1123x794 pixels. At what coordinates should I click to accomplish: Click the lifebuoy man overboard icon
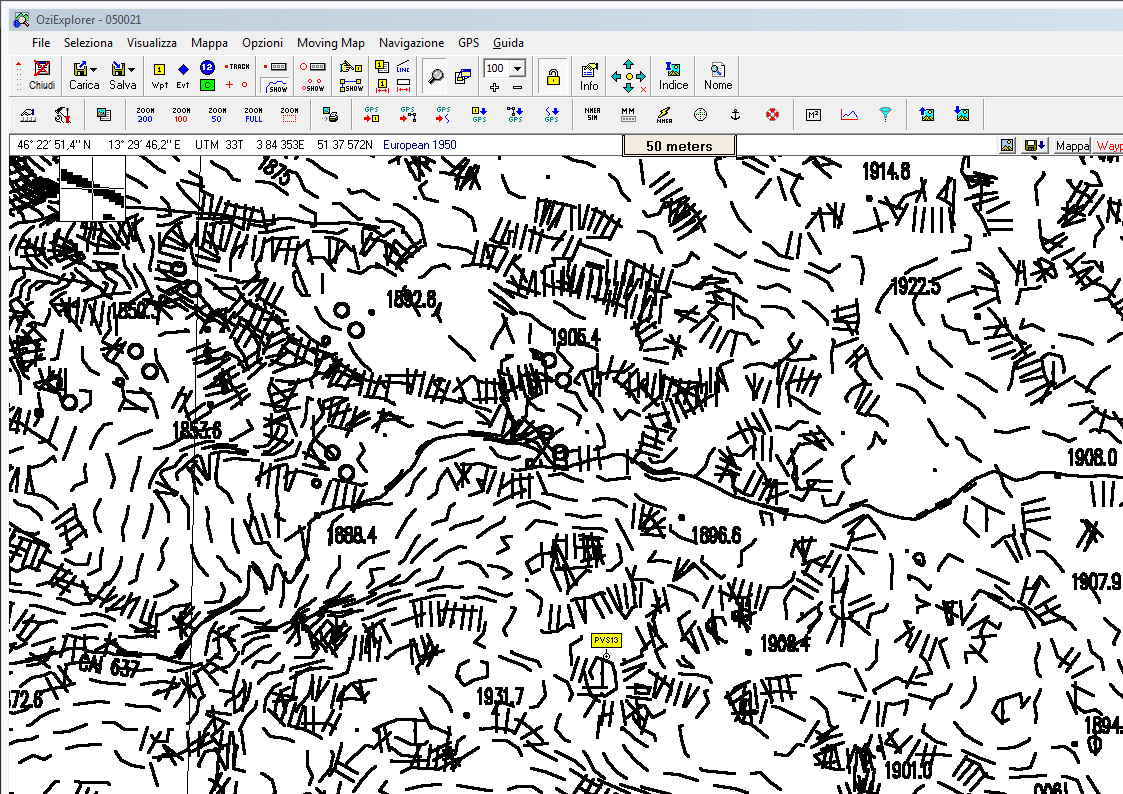(772, 115)
